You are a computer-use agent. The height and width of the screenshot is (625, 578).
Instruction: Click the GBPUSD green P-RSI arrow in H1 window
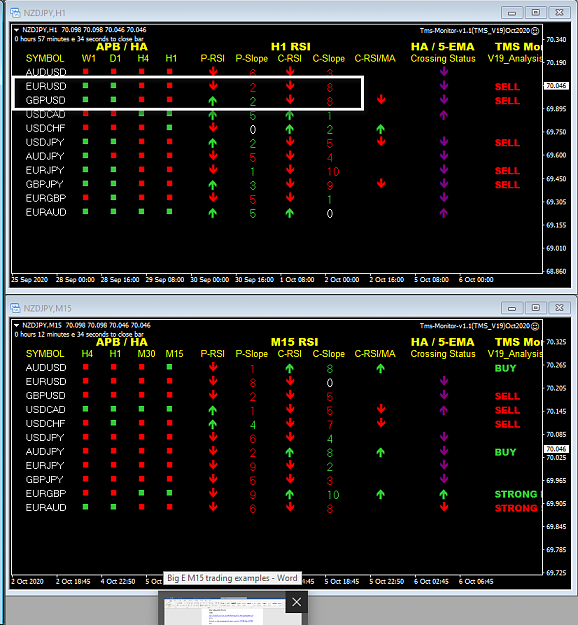tap(213, 101)
